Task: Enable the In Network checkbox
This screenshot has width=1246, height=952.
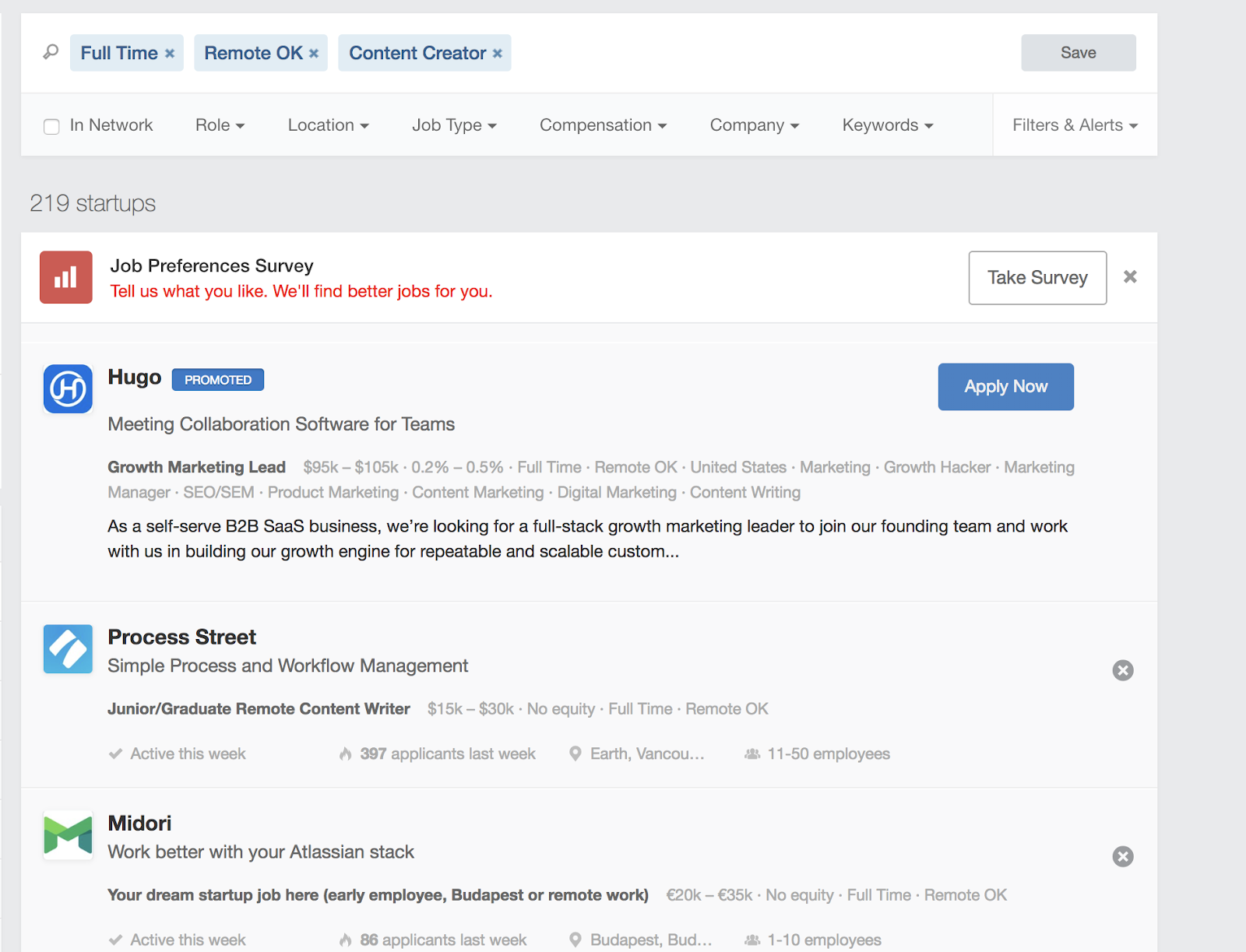Action: point(51,126)
